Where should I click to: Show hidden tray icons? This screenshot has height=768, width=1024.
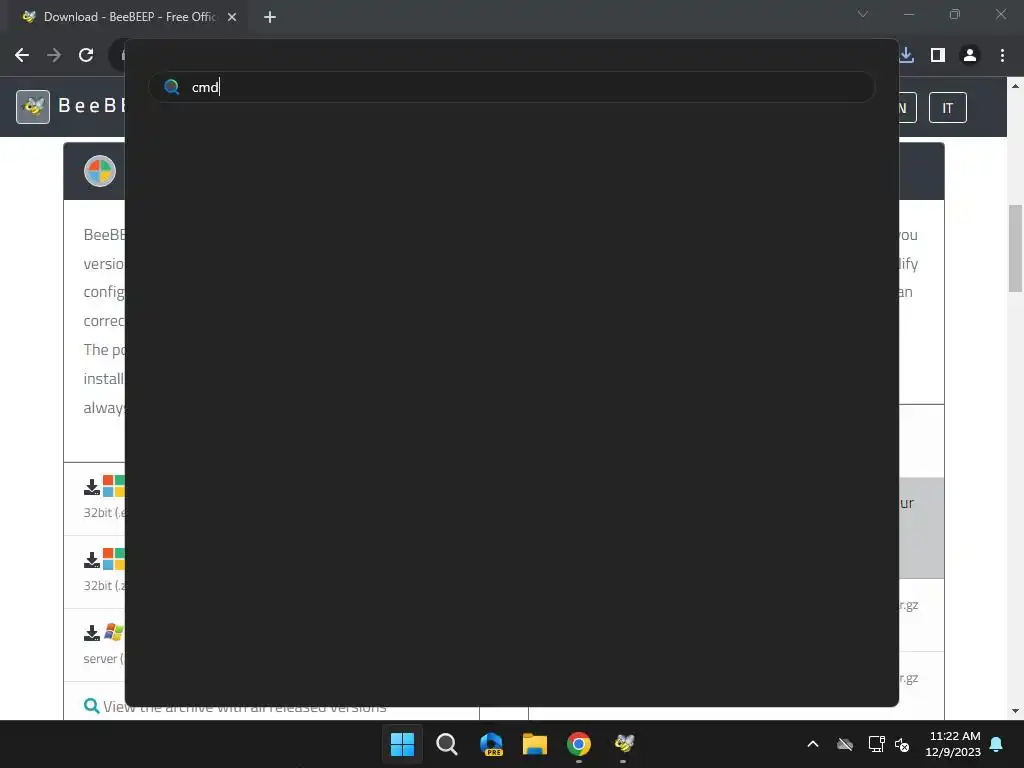(813, 744)
